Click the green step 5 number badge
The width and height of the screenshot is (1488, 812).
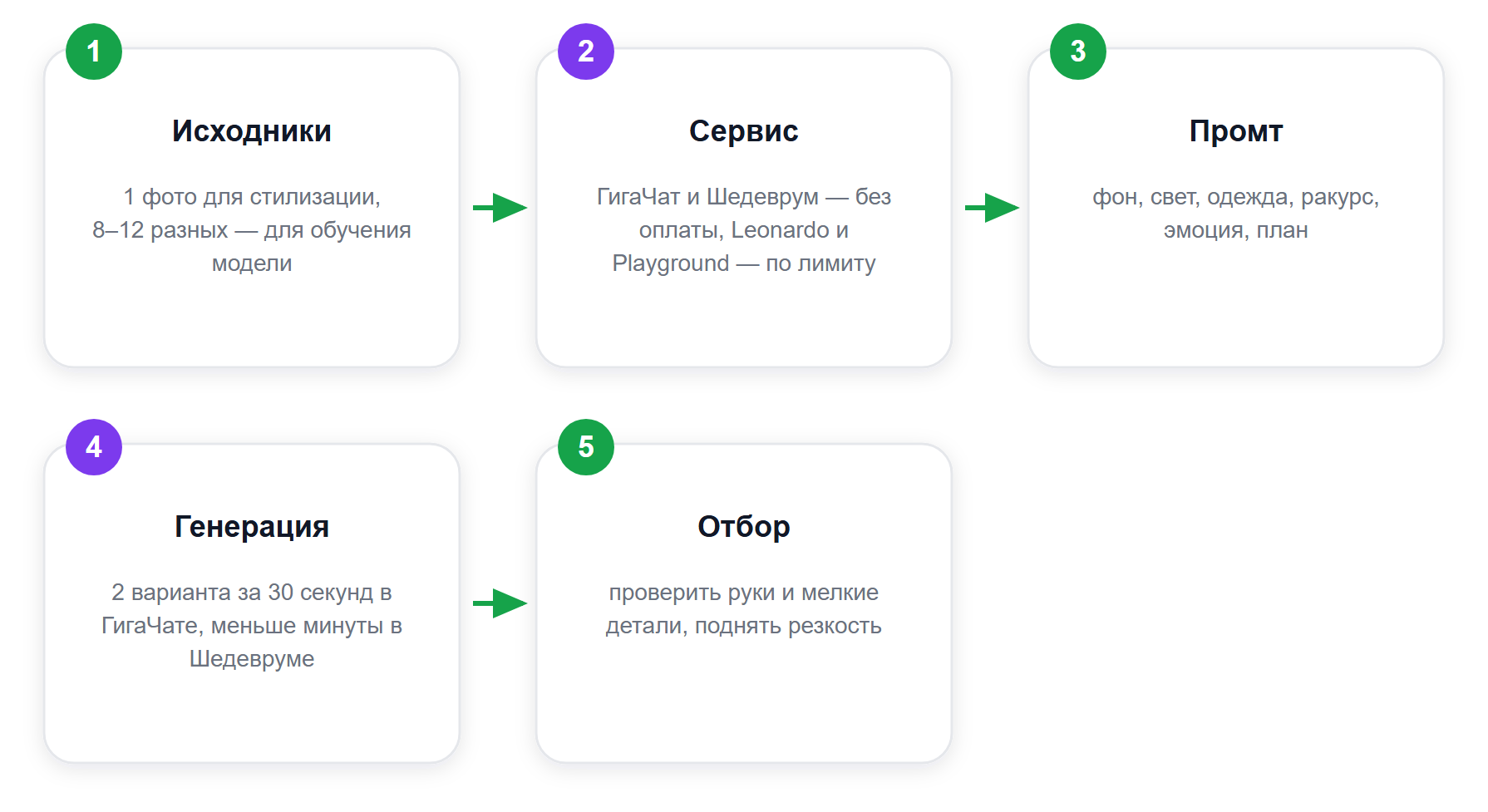click(586, 447)
